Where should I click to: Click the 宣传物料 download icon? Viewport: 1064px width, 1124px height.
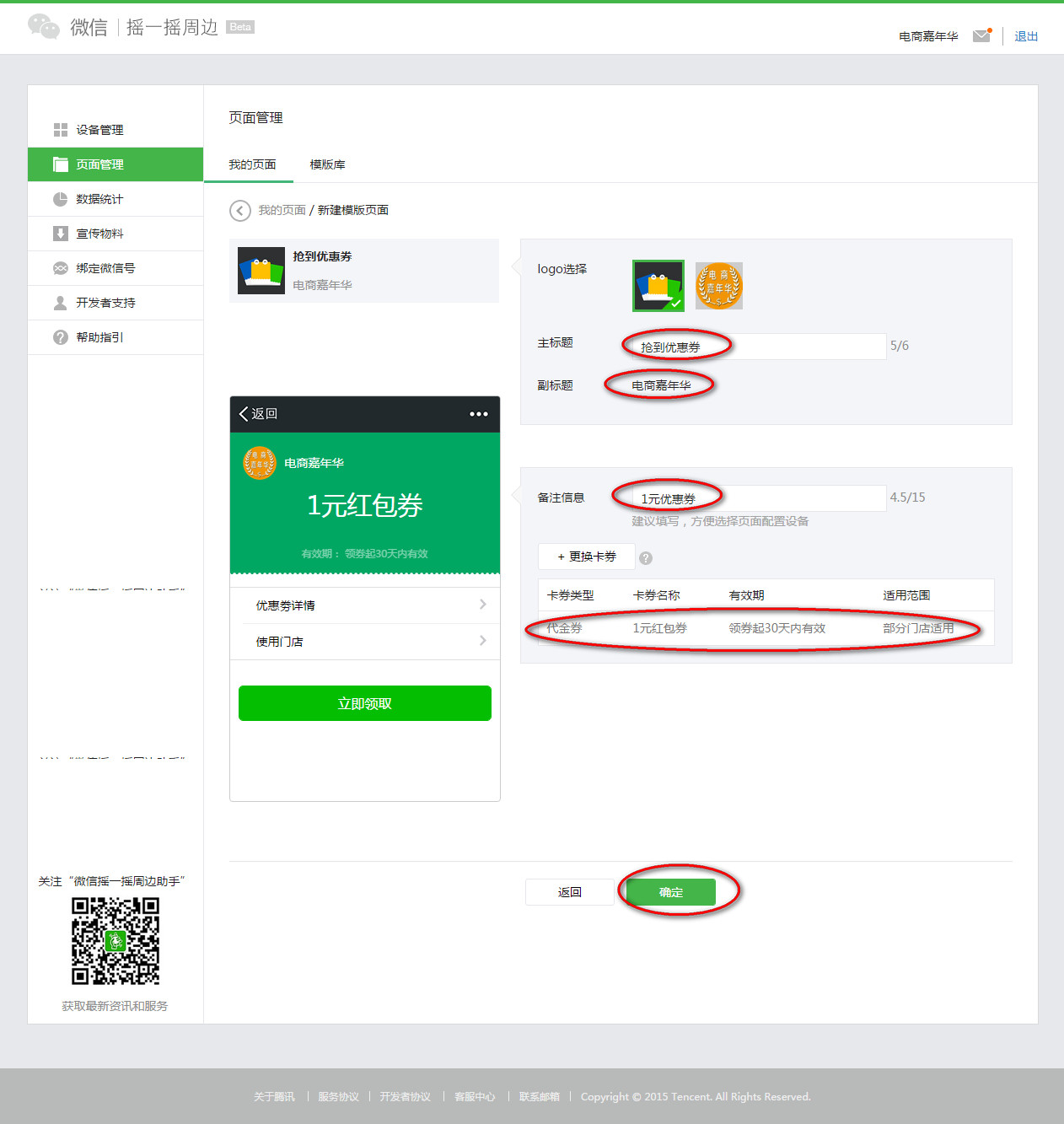pyautogui.click(x=61, y=234)
